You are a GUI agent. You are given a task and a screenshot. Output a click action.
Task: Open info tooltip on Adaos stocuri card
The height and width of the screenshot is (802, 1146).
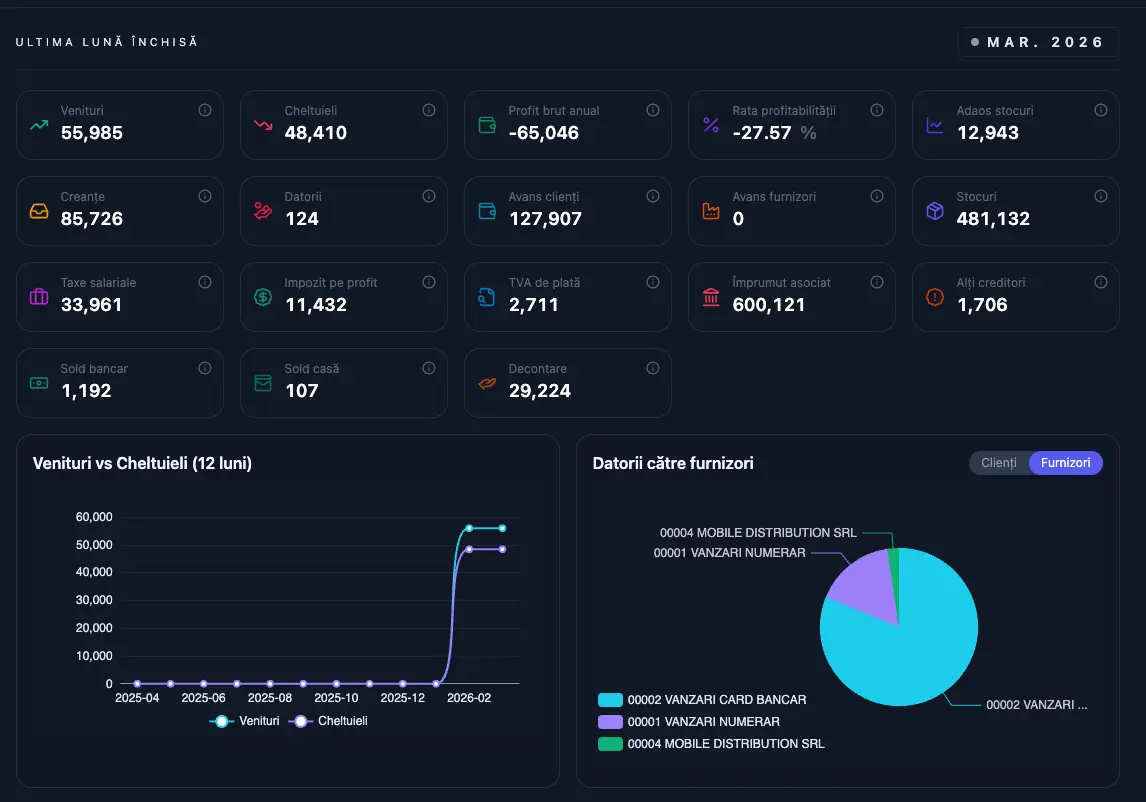click(1101, 110)
